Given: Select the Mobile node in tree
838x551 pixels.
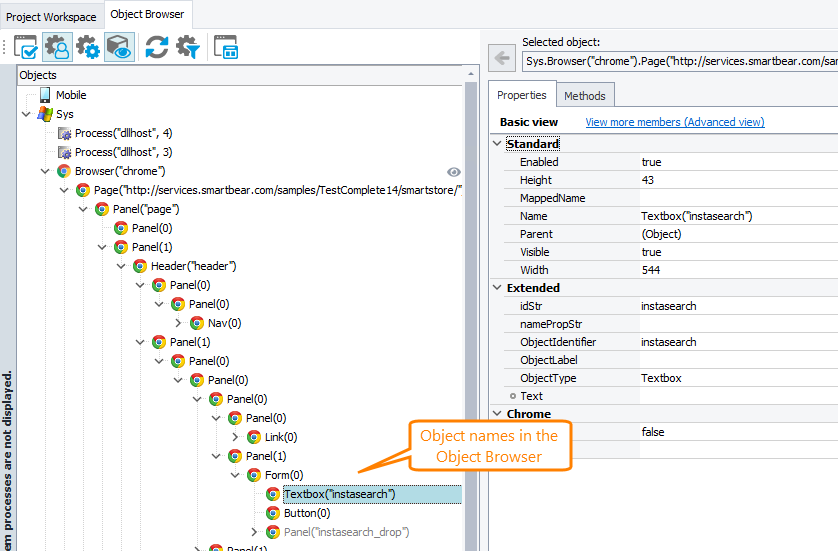Looking at the screenshot, I should (x=70, y=95).
